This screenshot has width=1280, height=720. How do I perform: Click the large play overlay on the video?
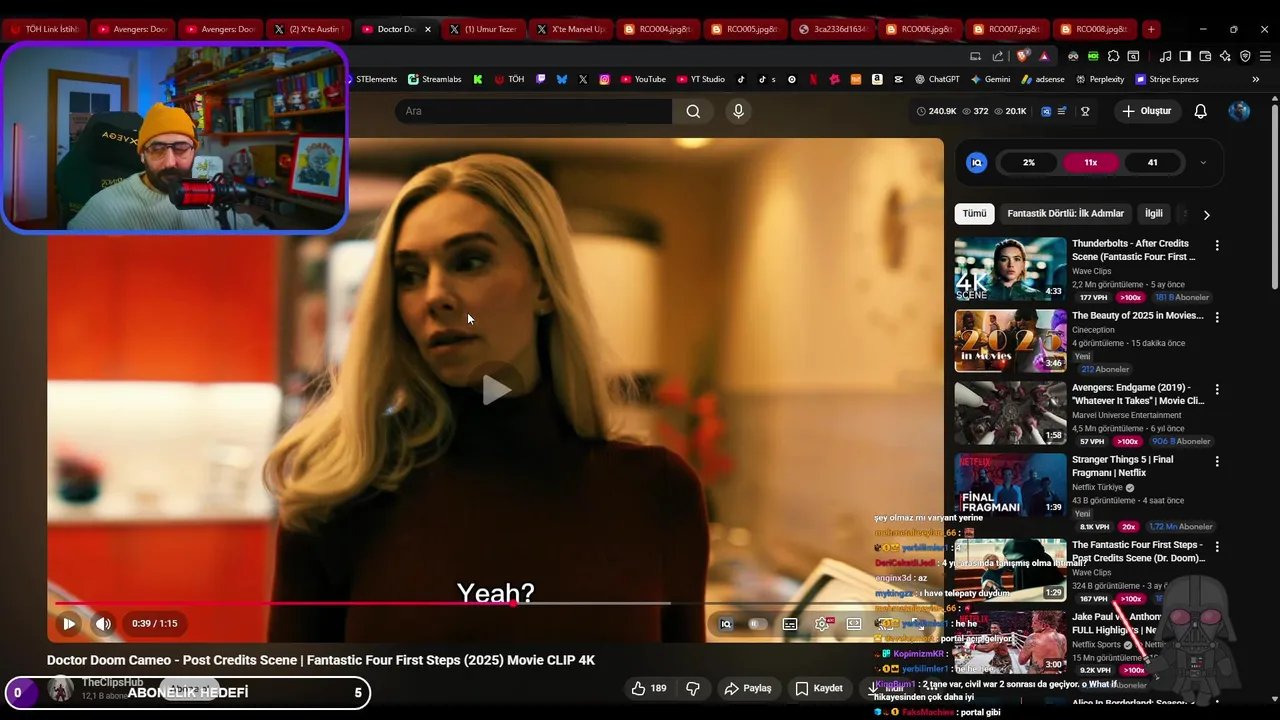[496, 390]
